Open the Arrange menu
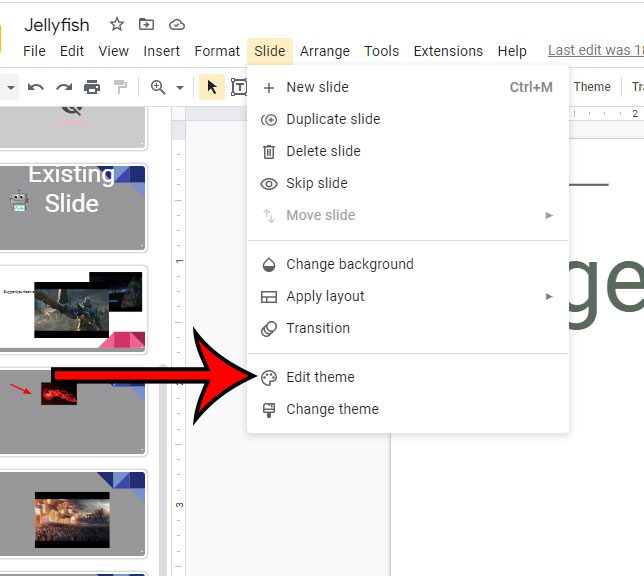 pyautogui.click(x=325, y=51)
